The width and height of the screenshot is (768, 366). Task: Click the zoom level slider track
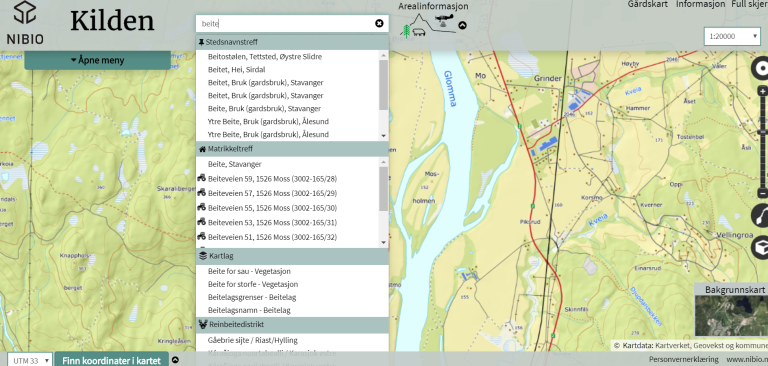click(762, 142)
